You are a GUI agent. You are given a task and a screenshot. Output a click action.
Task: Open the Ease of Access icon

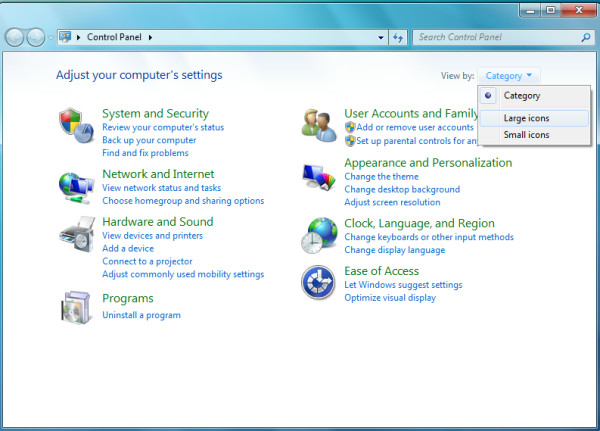point(318,282)
